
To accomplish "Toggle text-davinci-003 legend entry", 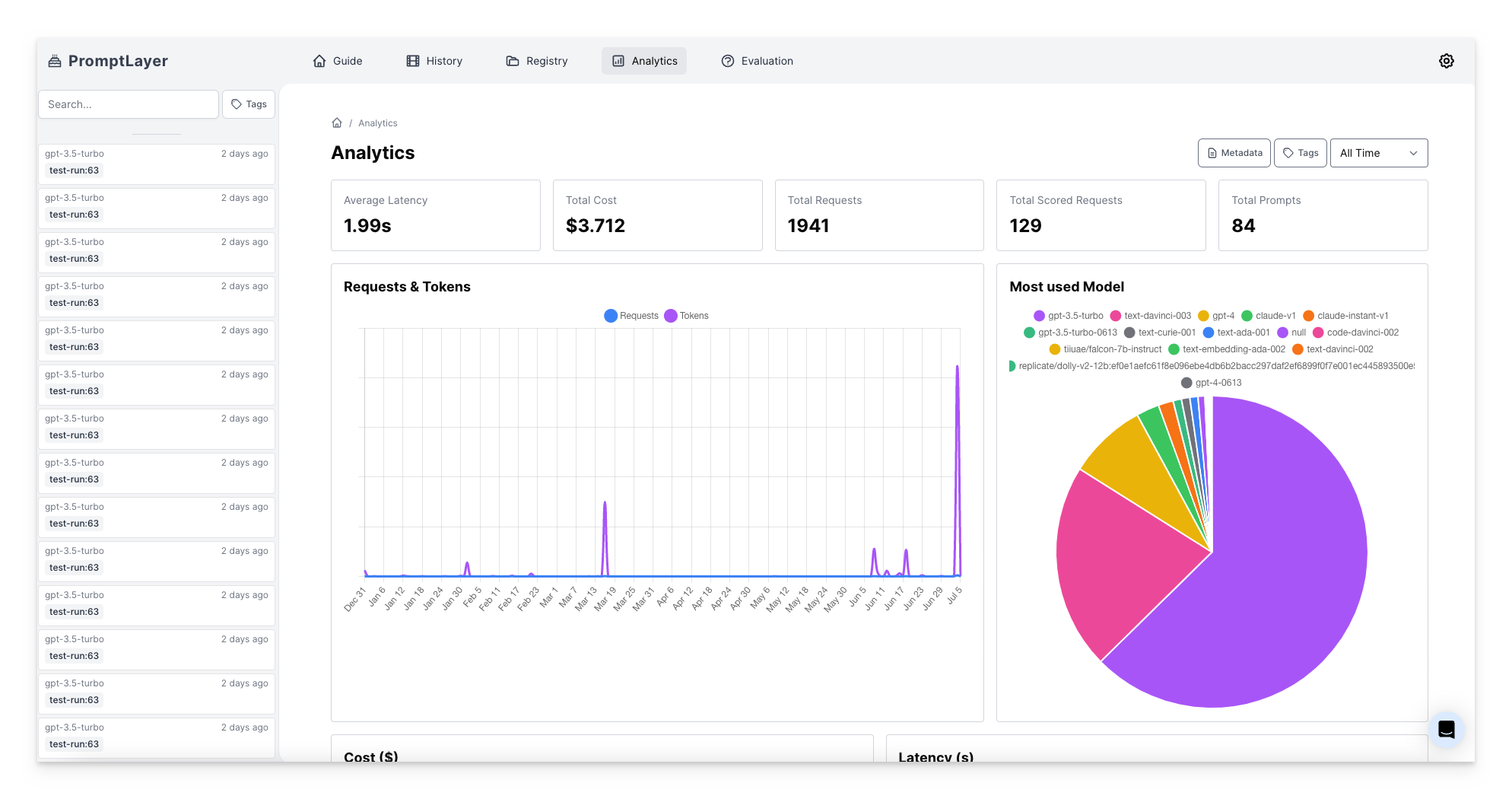I will point(1150,316).
